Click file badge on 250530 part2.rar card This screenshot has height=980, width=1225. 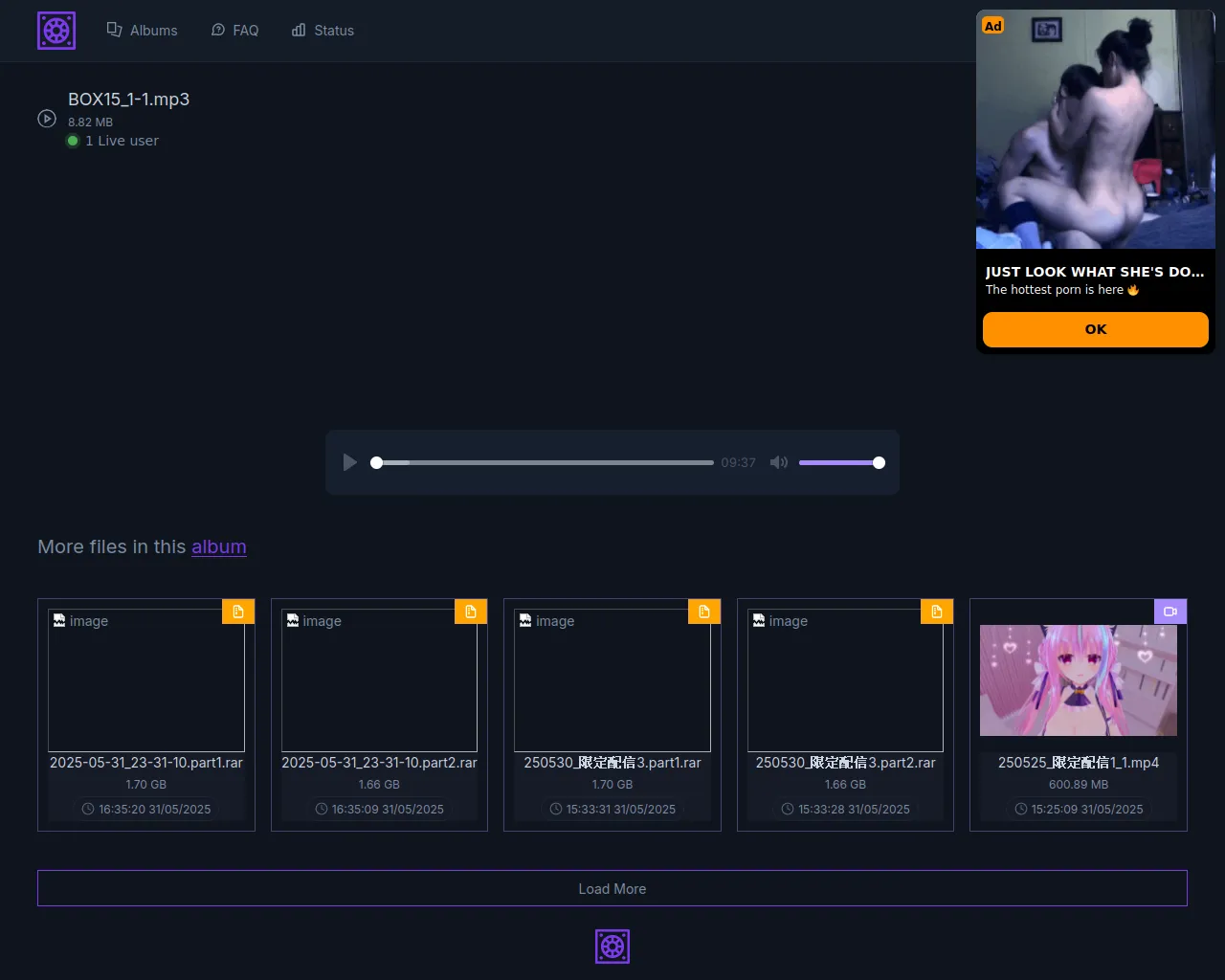point(937,612)
